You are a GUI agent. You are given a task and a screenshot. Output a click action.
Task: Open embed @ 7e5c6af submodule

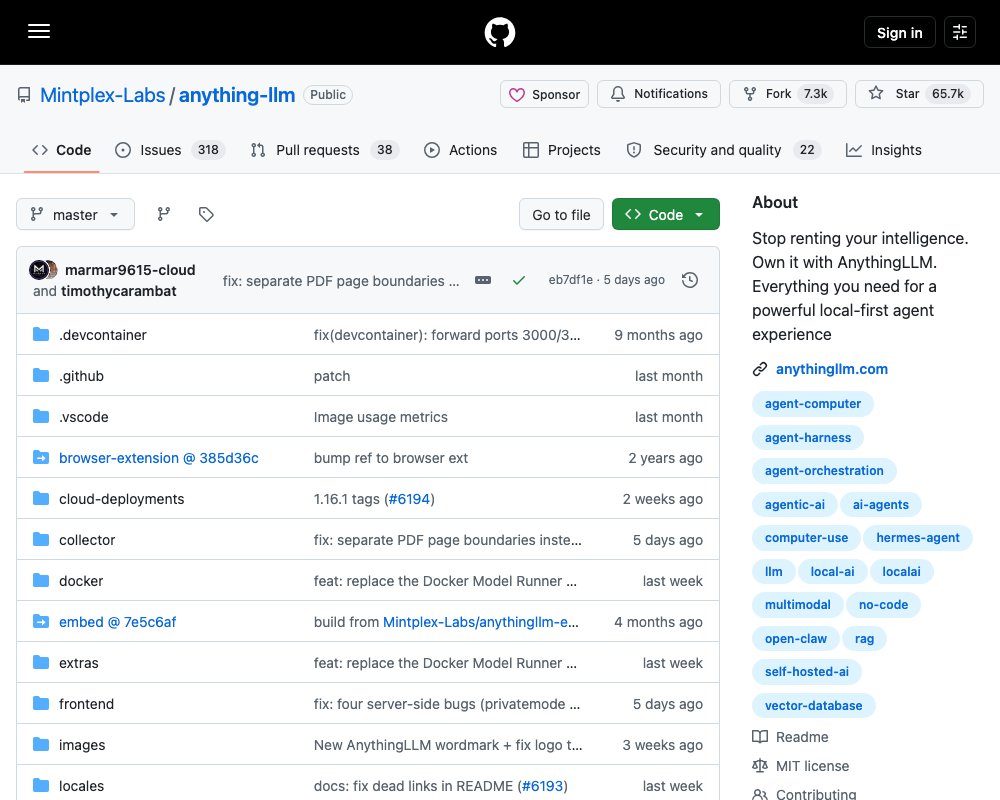pos(117,621)
